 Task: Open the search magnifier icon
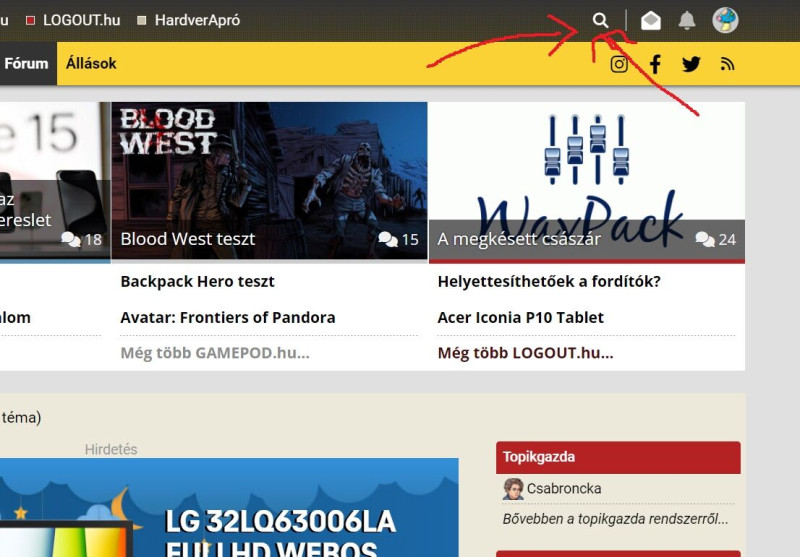pyautogui.click(x=601, y=20)
